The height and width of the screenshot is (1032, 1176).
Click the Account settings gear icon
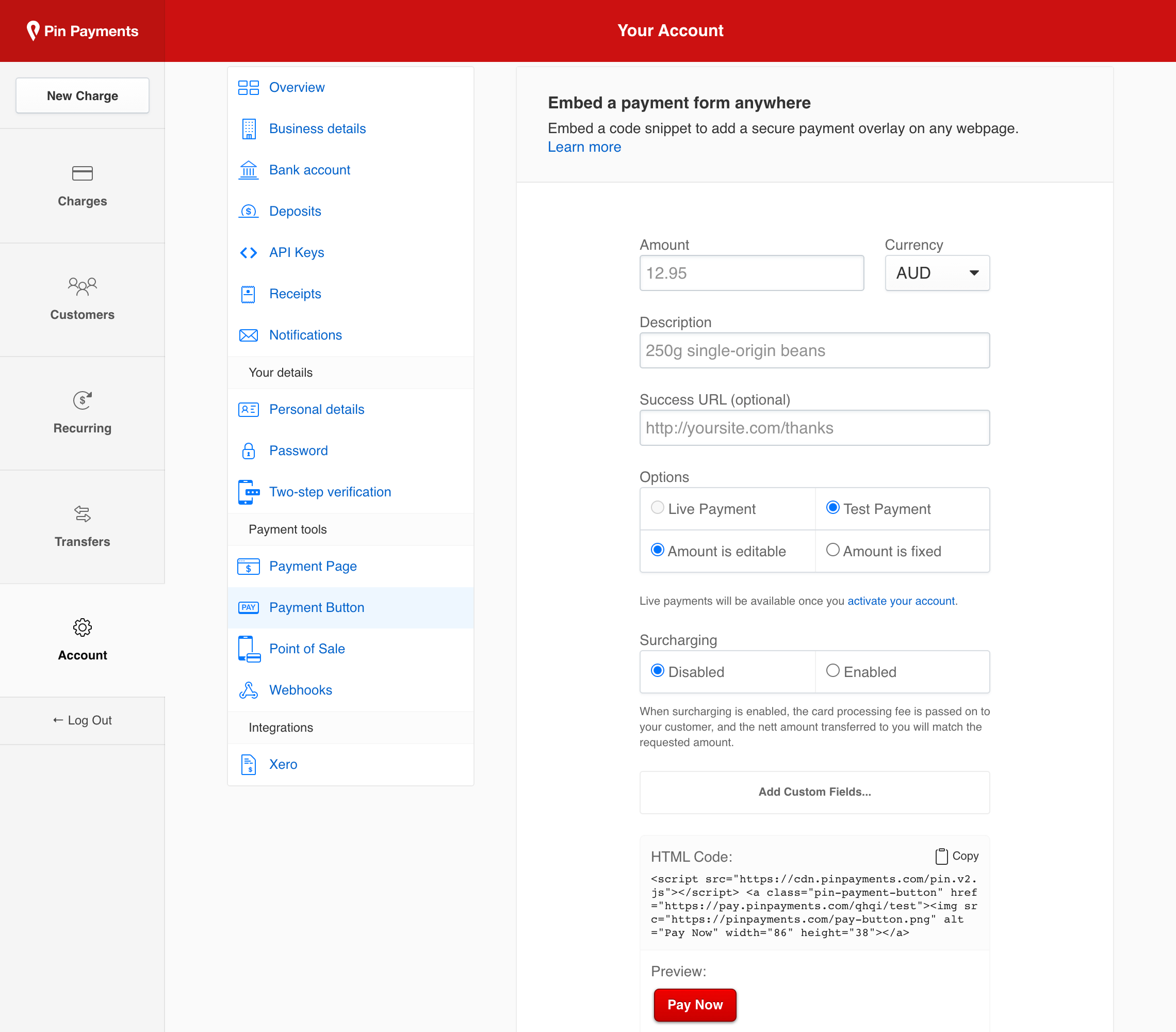(x=83, y=627)
